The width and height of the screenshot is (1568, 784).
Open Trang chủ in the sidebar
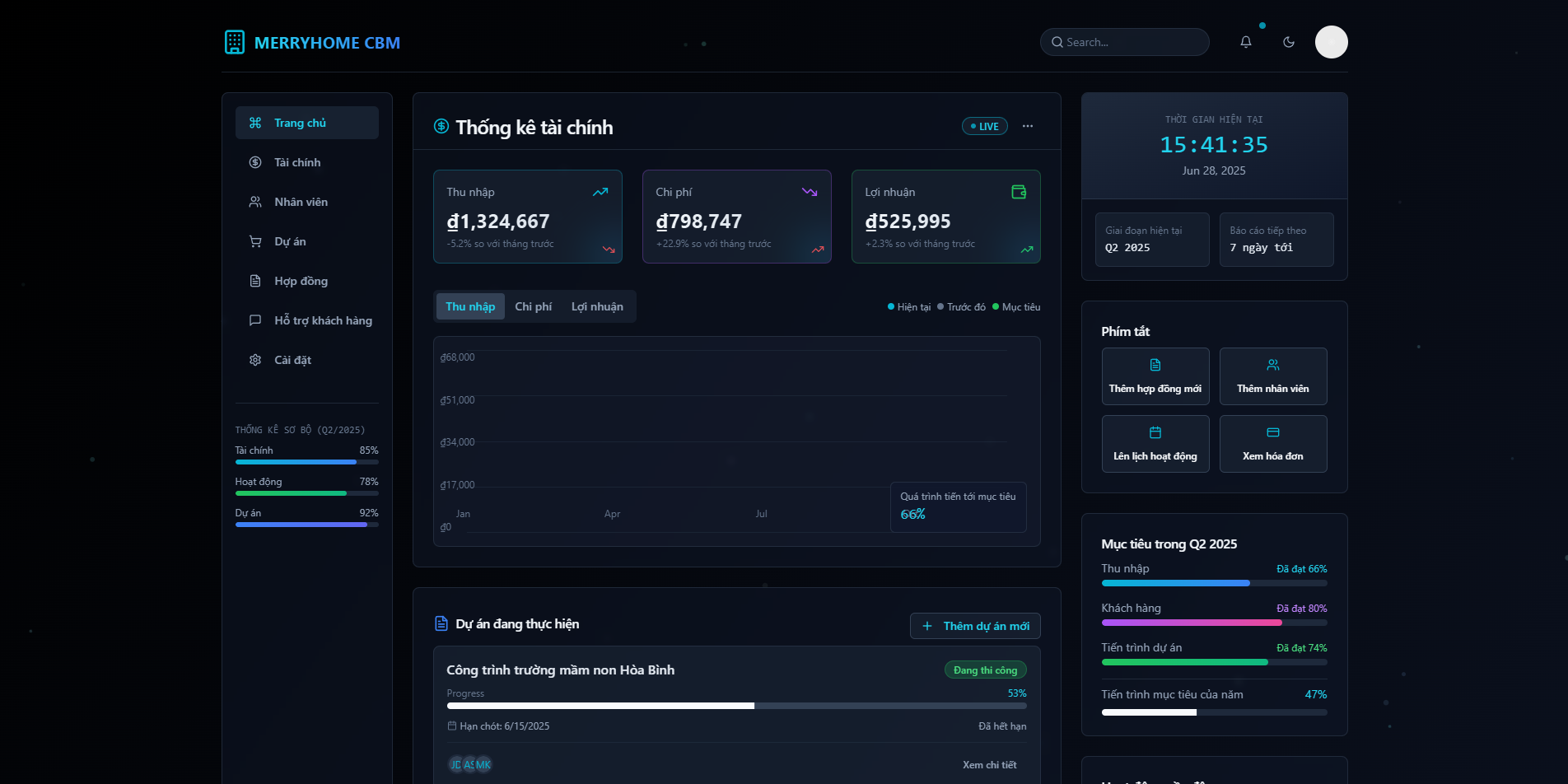307,123
